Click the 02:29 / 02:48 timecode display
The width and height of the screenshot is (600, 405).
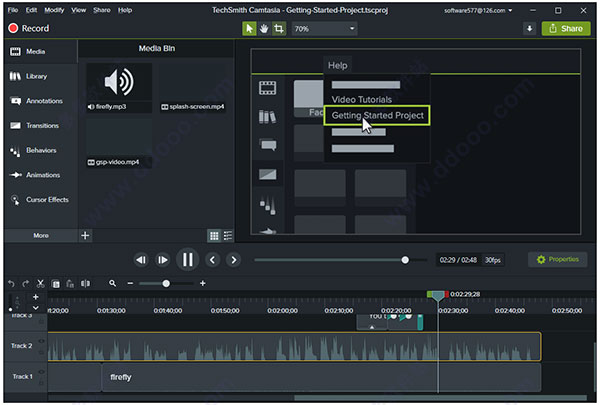[x=458, y=260]
